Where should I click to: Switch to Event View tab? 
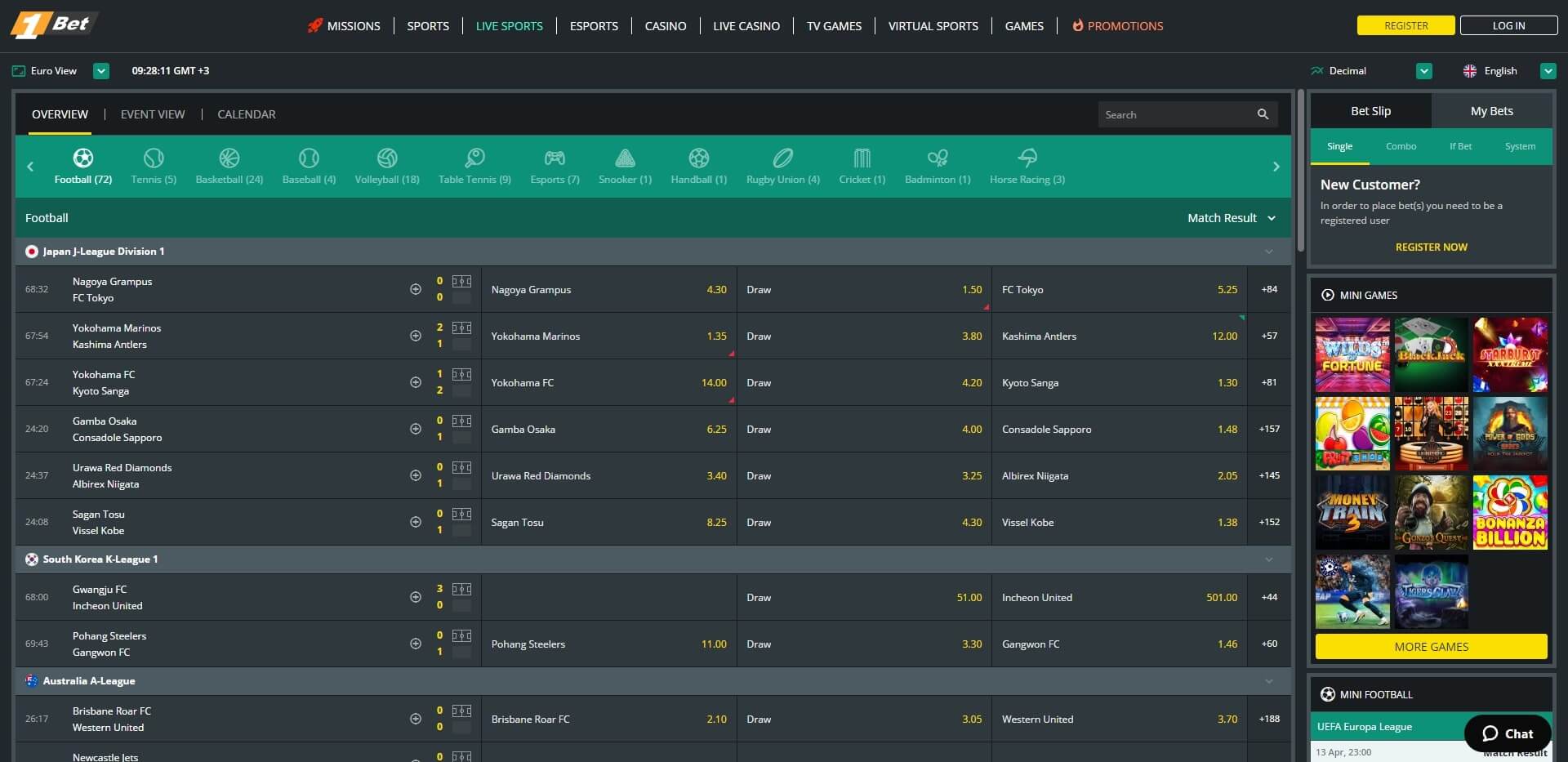(x=153, y=114)
